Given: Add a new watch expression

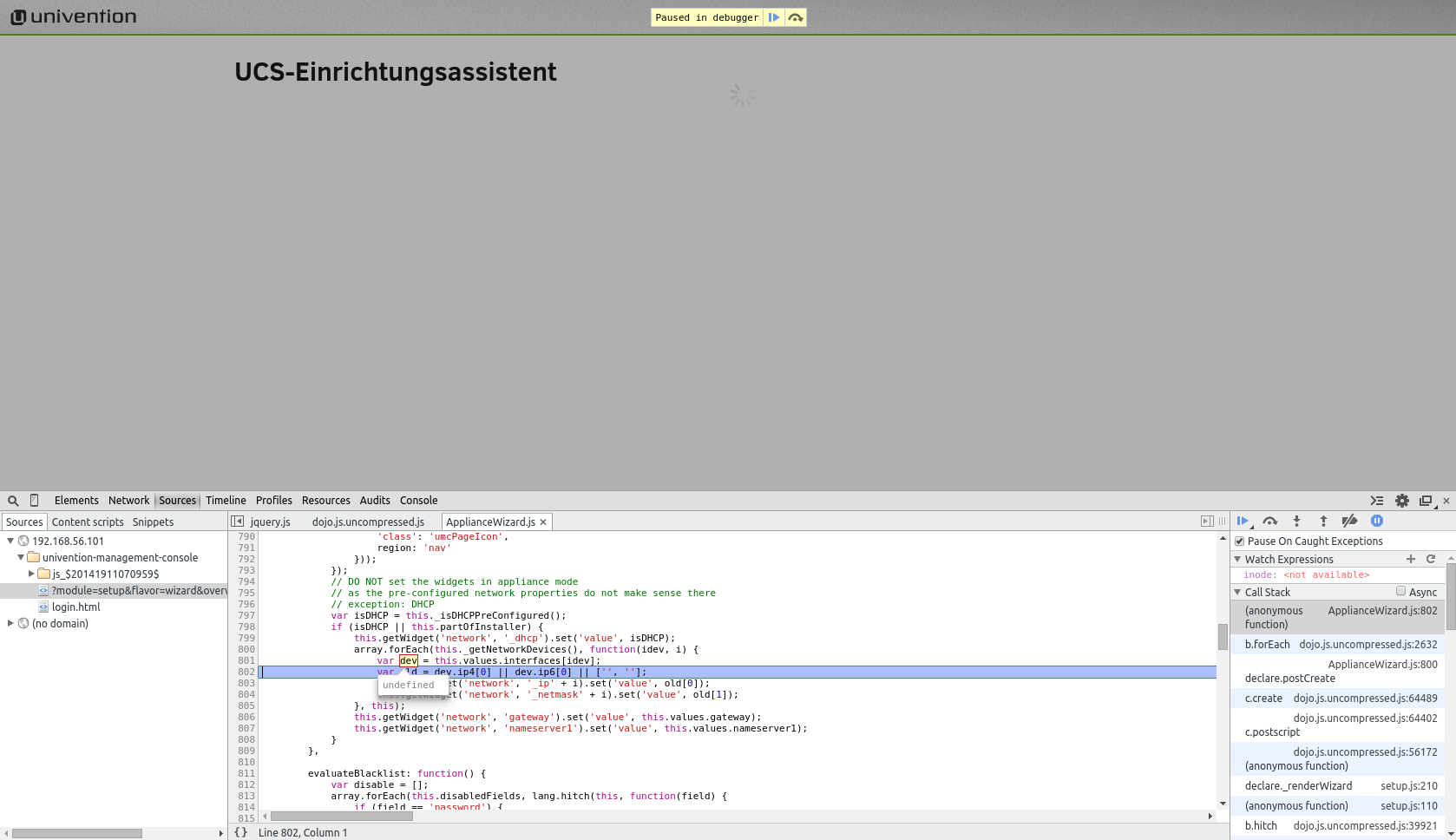Looking at the screenshot, I should (x=1411, y=559).
